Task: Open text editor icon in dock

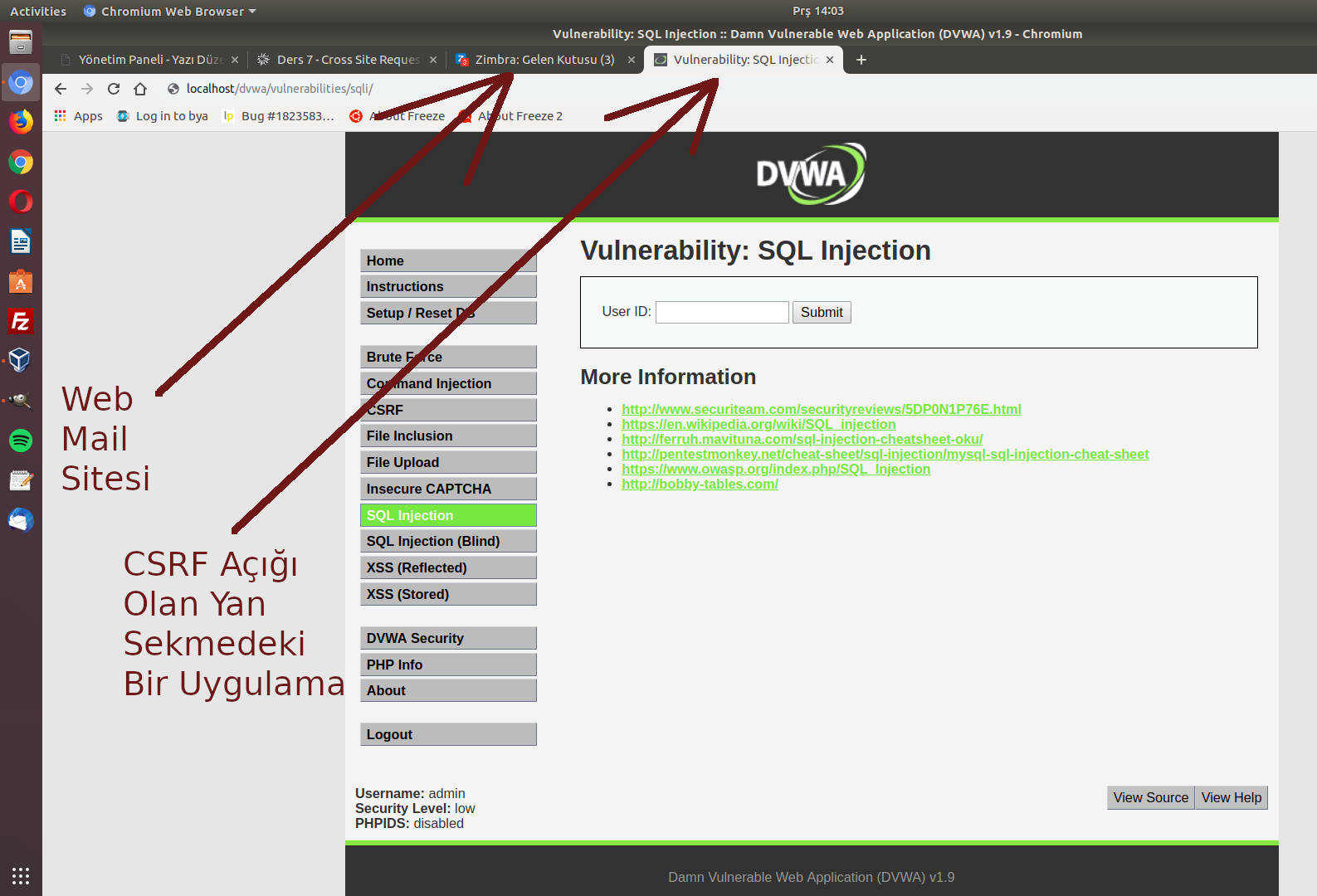Action: point(21,480)
